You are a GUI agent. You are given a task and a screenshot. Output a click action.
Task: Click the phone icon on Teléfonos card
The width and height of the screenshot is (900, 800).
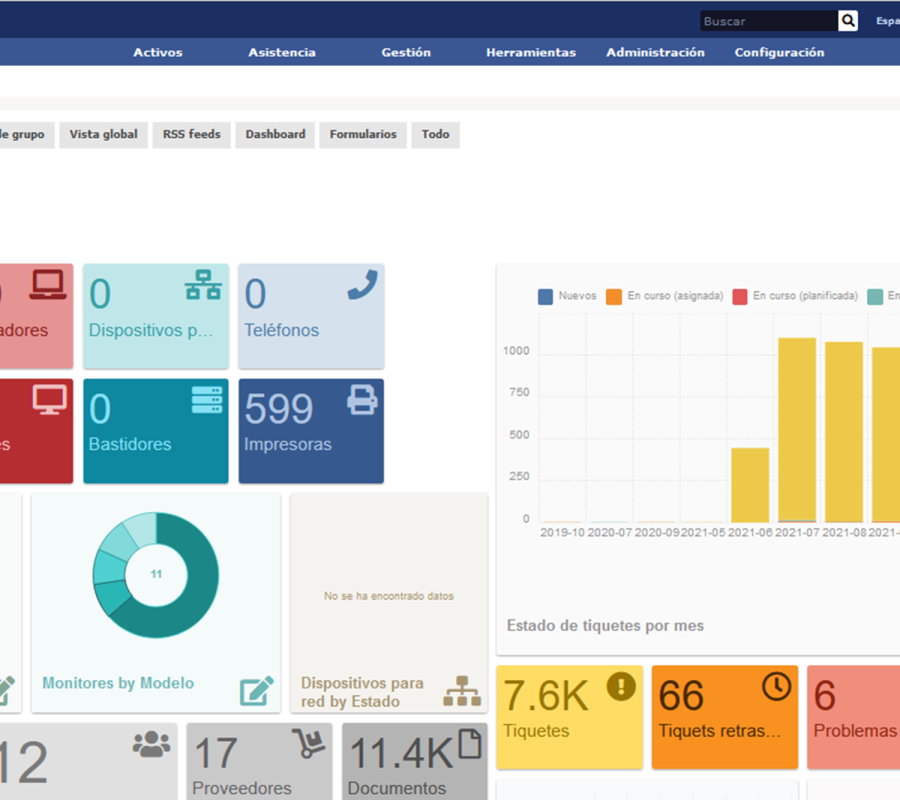[363, 285]
